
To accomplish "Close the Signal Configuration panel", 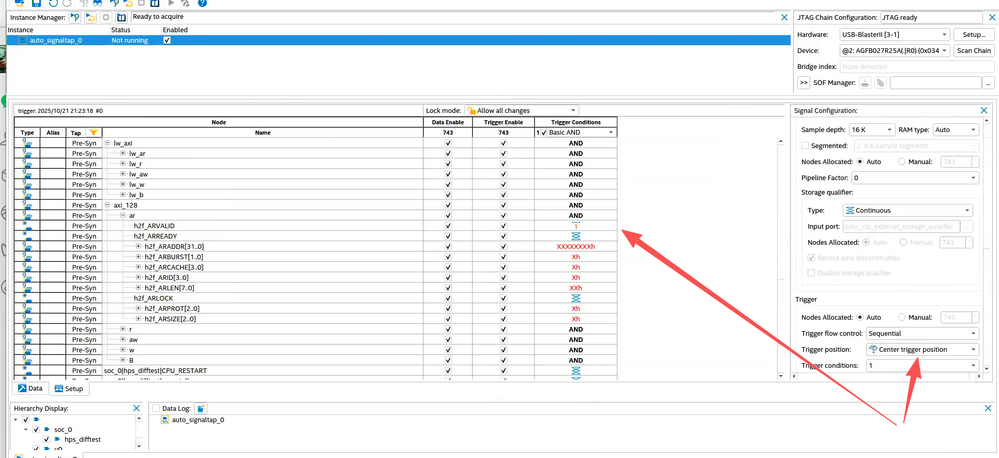I will point(984,110).
